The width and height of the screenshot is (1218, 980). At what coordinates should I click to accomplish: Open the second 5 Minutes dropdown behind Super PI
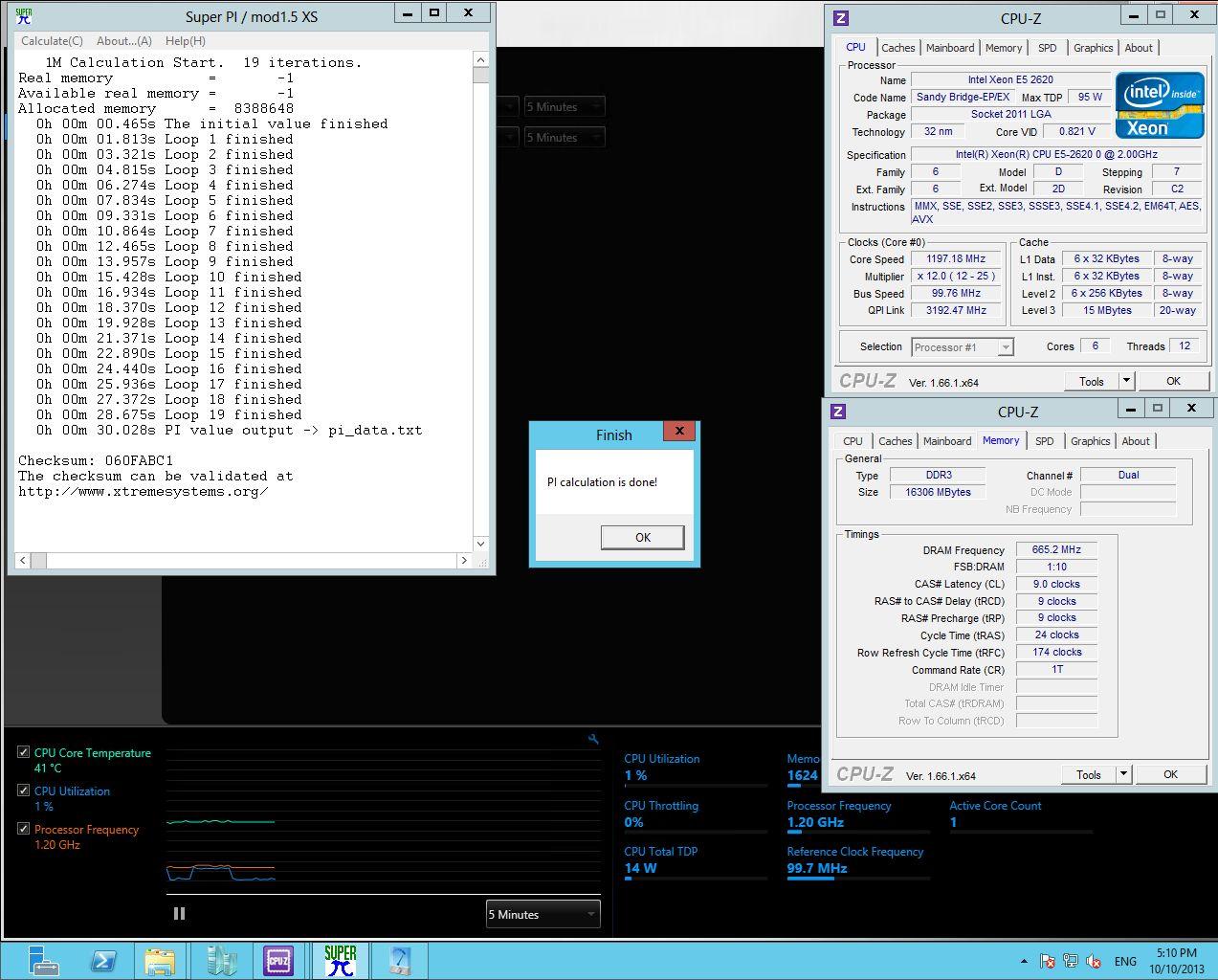pyautogui.click(x=565, y=137)
